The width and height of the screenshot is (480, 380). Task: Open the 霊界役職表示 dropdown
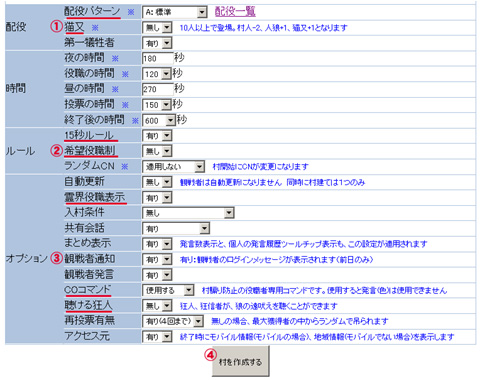pos(157,198)
